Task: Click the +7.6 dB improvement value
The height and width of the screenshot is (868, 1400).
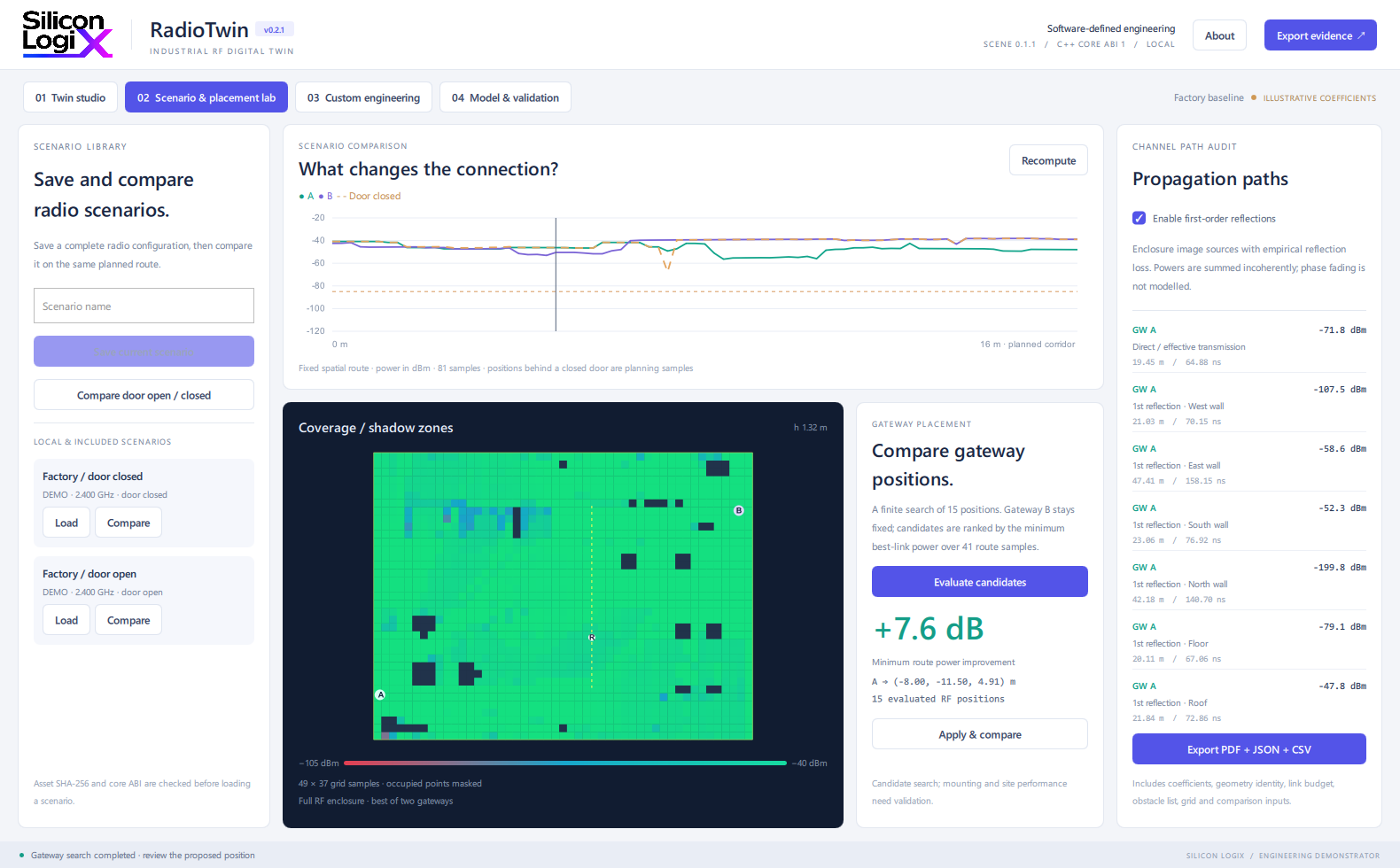Action: [929, 629]
